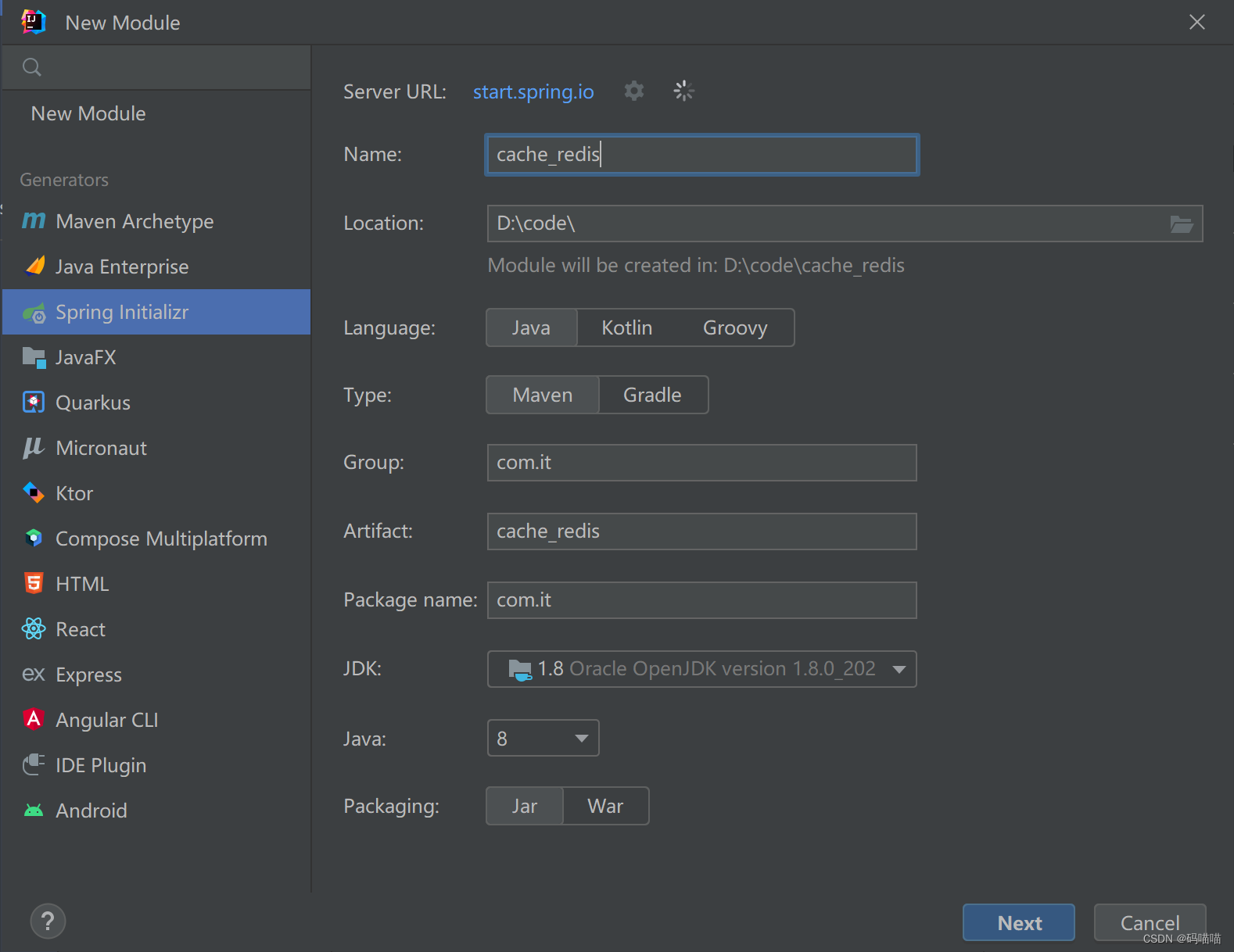The height and width of the screenshot is (952, 1234).
Task: Choose War packaging option
Action: [605, 806]
